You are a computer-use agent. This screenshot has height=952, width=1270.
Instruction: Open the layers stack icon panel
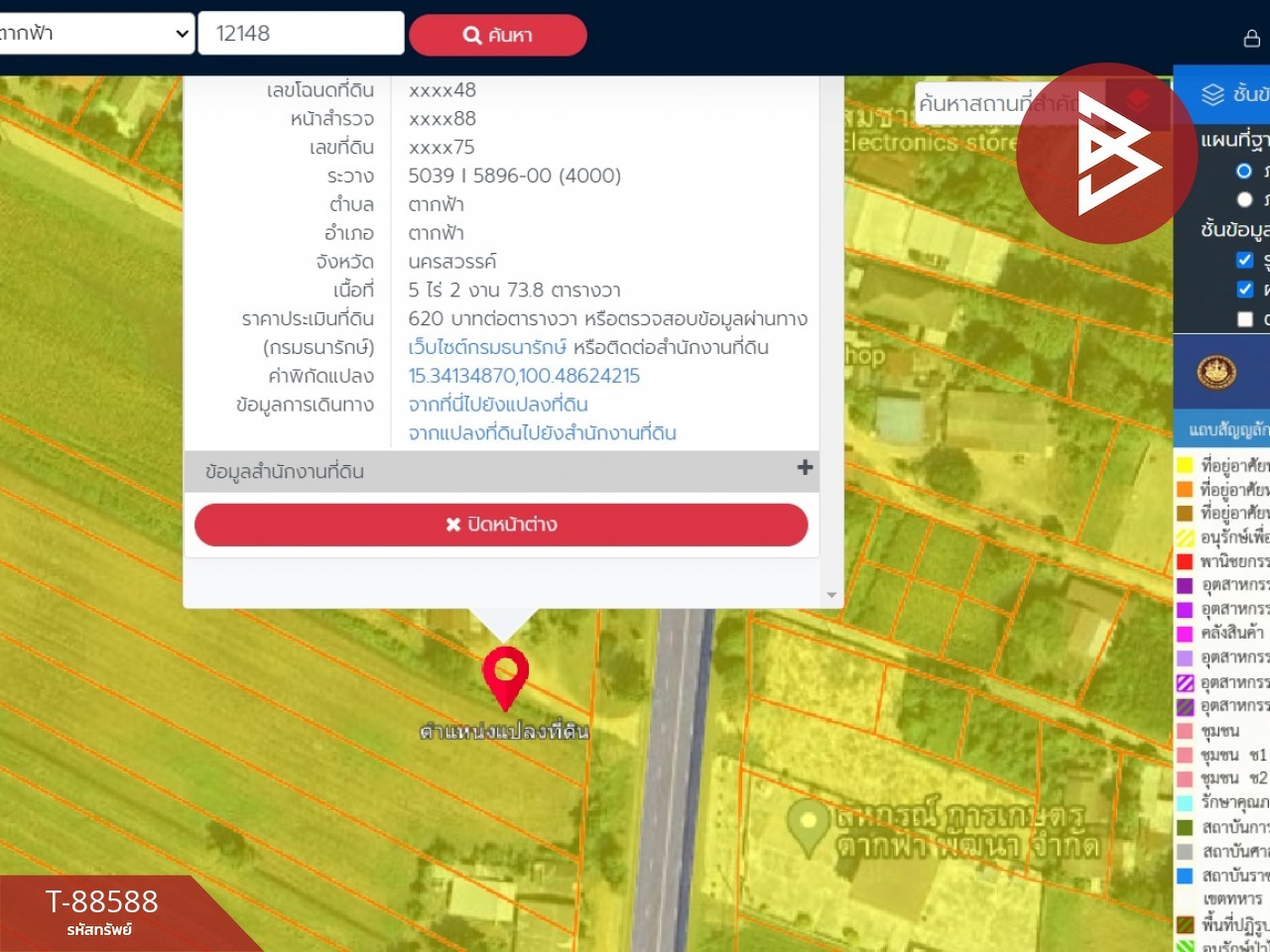pyautogui.click(x=1212, y=94)
